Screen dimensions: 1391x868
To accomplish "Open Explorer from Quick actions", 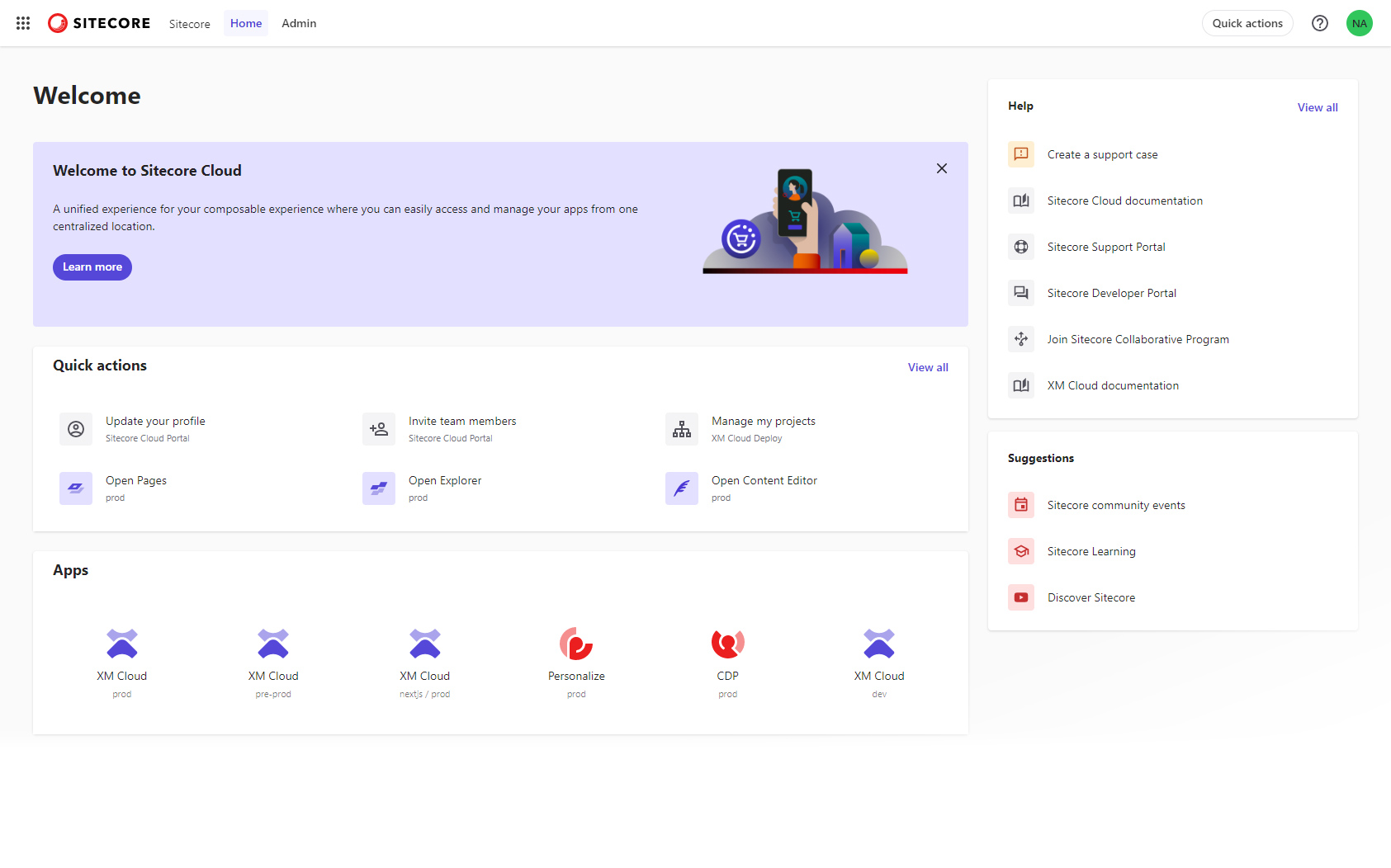I will (445, 488).
